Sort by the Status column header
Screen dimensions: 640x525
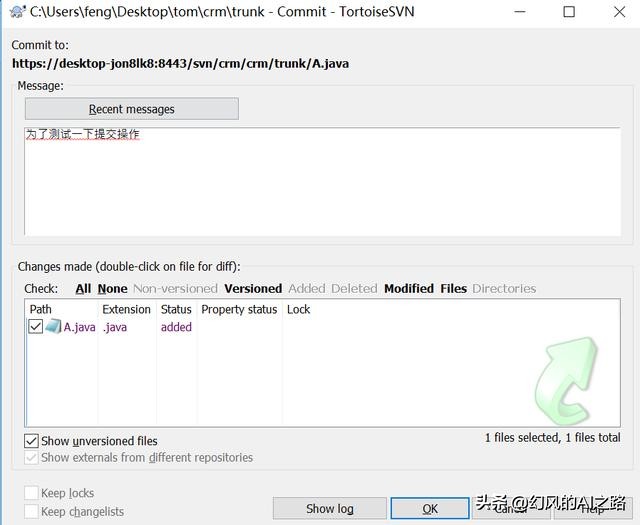tap(176, 309)
